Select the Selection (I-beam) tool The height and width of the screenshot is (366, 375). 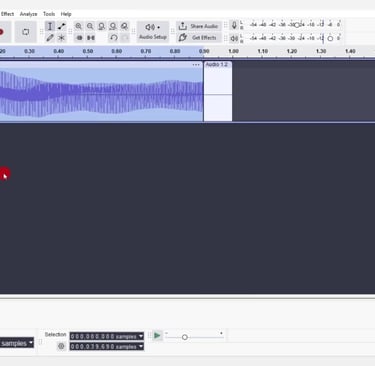[x=50, y=26]
